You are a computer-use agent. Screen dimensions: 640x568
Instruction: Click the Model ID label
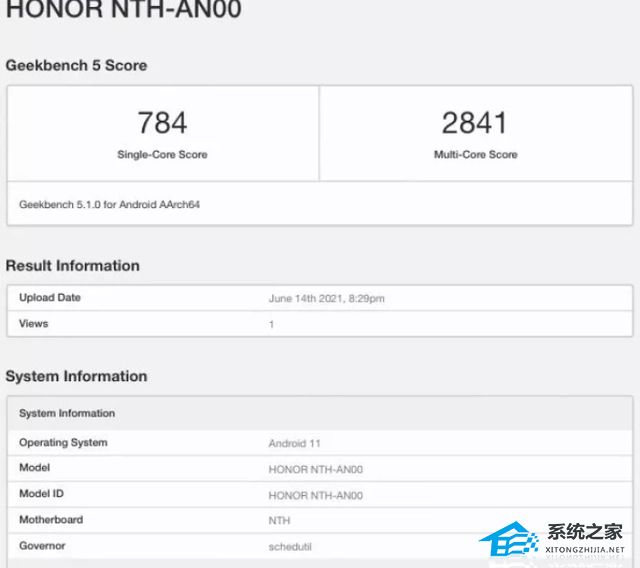click(x=41, y=494)
